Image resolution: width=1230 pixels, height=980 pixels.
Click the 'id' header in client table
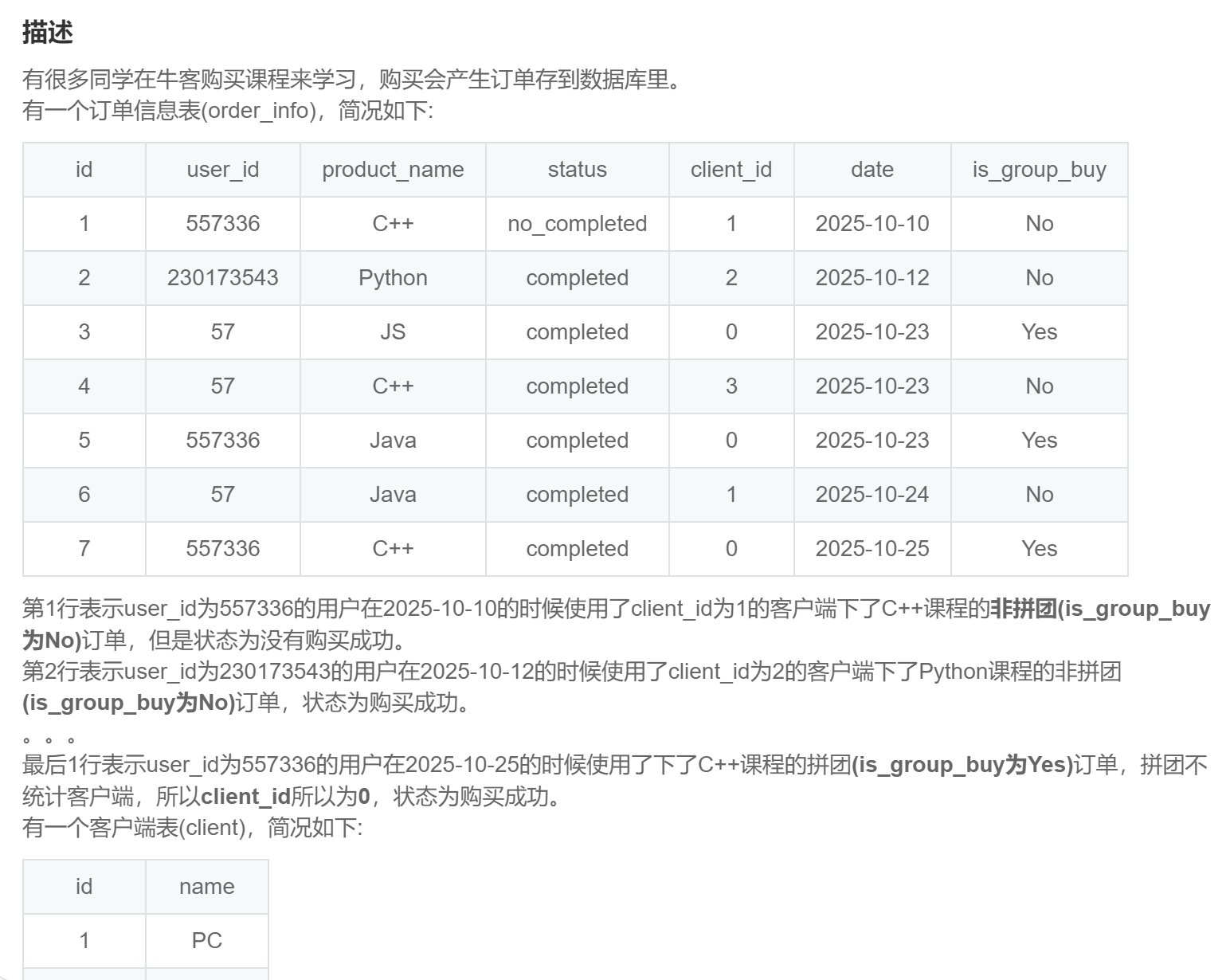[84, 887]
